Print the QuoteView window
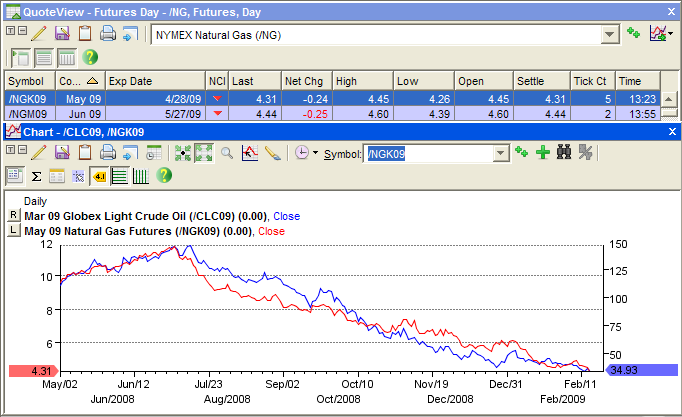The image size is (682, 417). [x=107, y=33]
